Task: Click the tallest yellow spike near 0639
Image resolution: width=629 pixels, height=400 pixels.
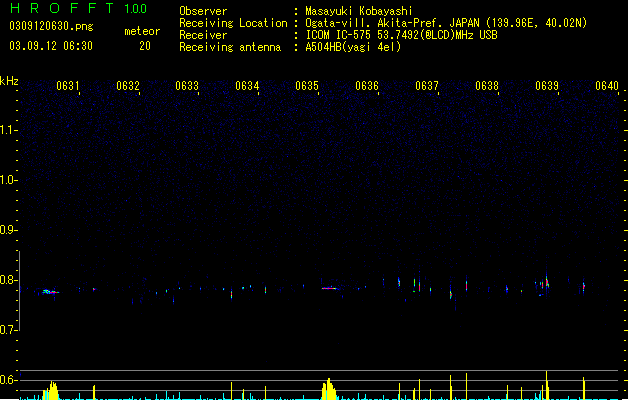Action: (546, 385)
